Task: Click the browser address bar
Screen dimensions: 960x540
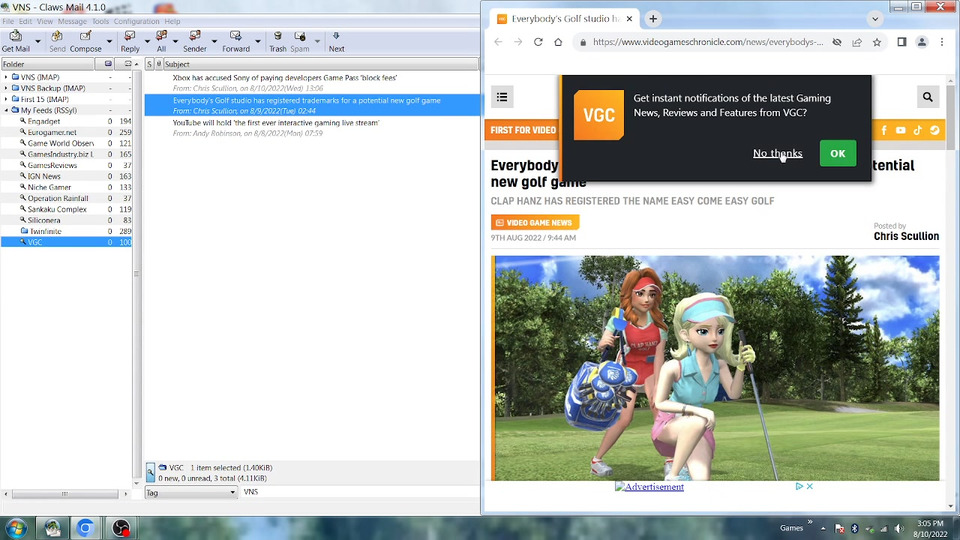Action: (x=708, y=42)
